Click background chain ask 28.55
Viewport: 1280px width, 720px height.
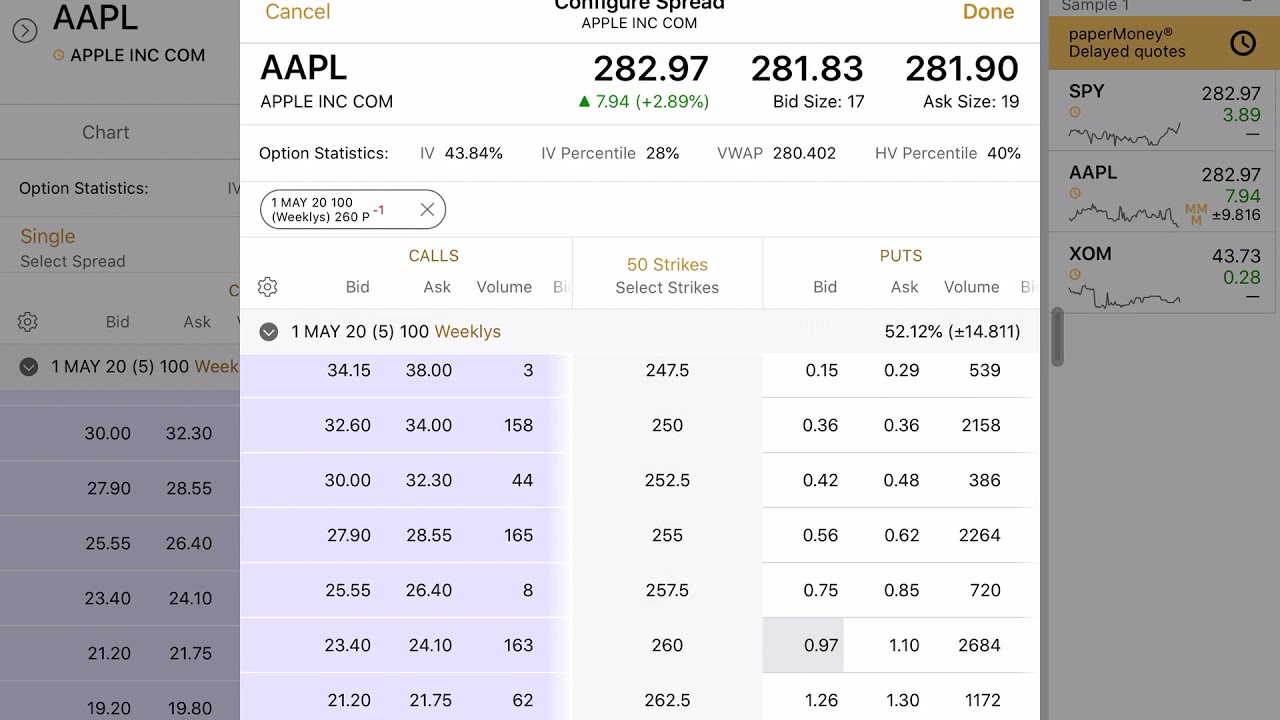click(189, 488)
